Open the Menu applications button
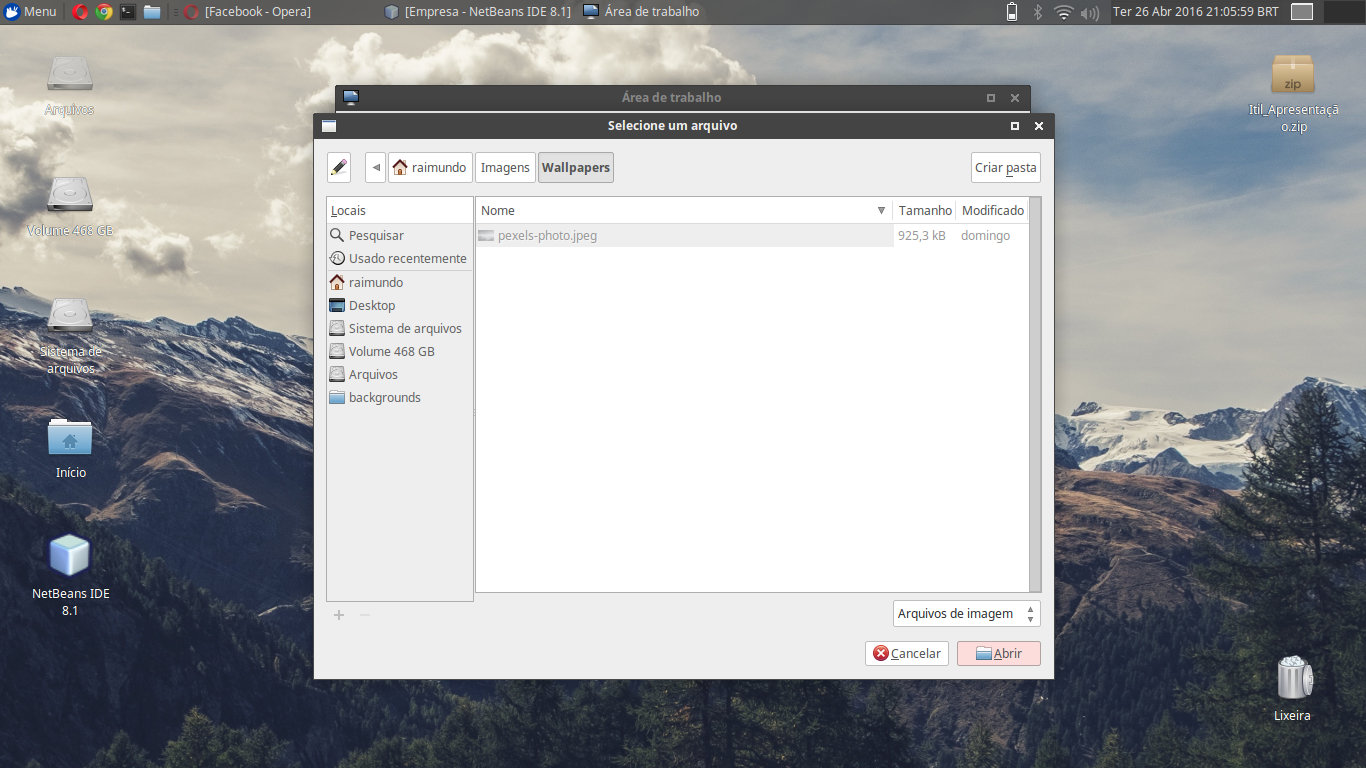The width and height of the screenshot is (1366, 768). click(30, 12)
